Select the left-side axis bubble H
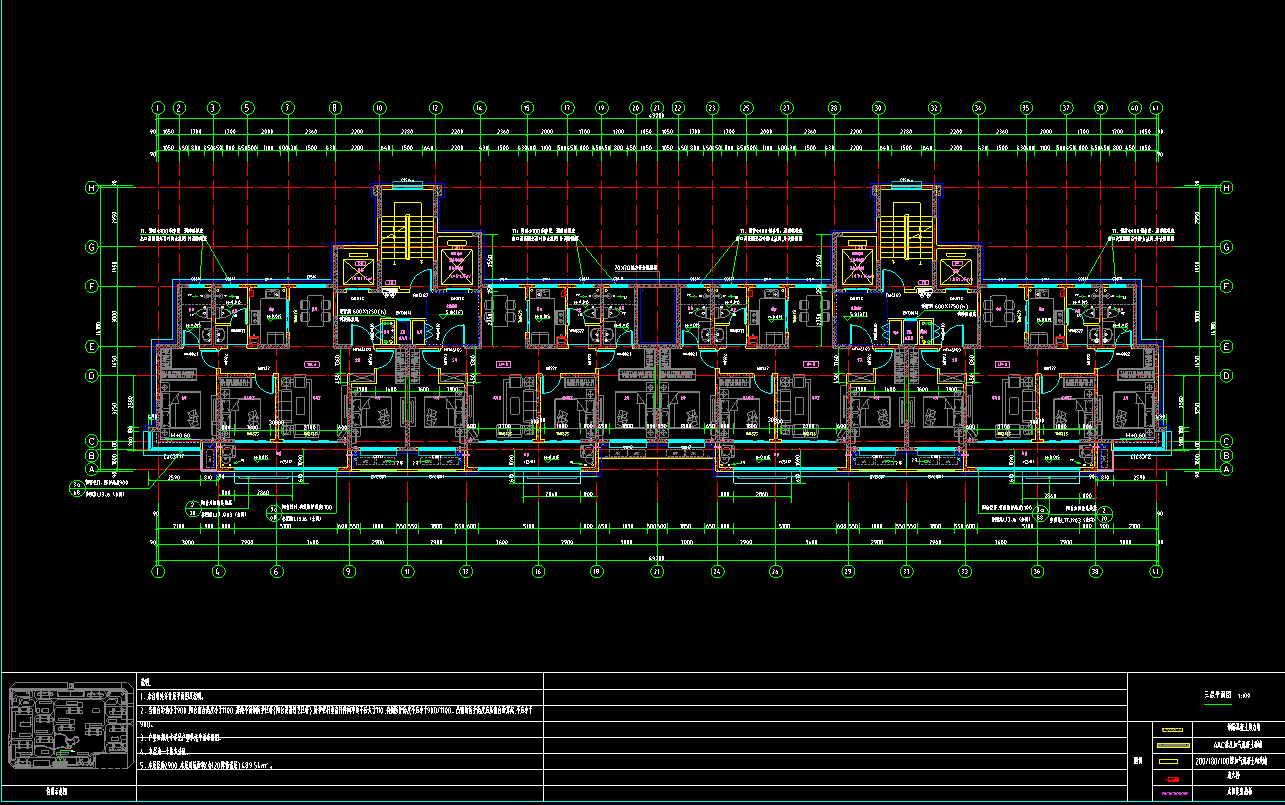The height and width of the screenshot is (805, 1285). tap(92, 187)
